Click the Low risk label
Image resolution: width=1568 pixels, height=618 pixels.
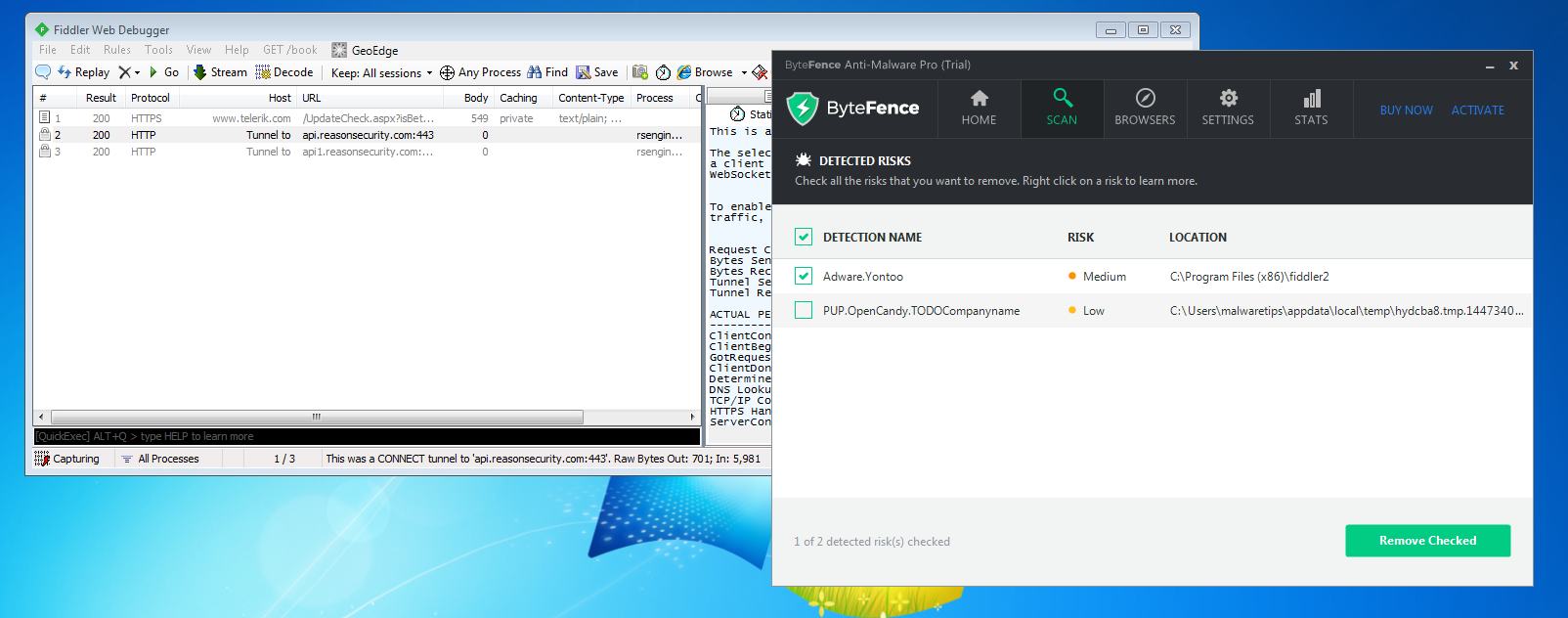point(1094,311)
